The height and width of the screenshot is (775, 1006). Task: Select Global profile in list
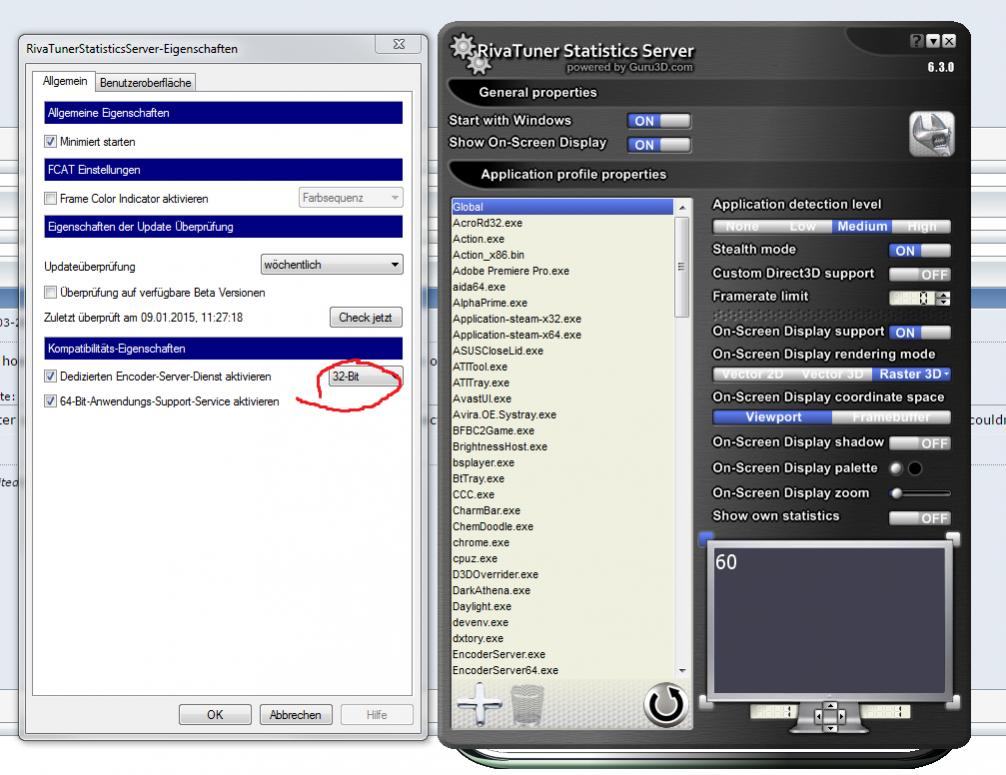point(562,207)
